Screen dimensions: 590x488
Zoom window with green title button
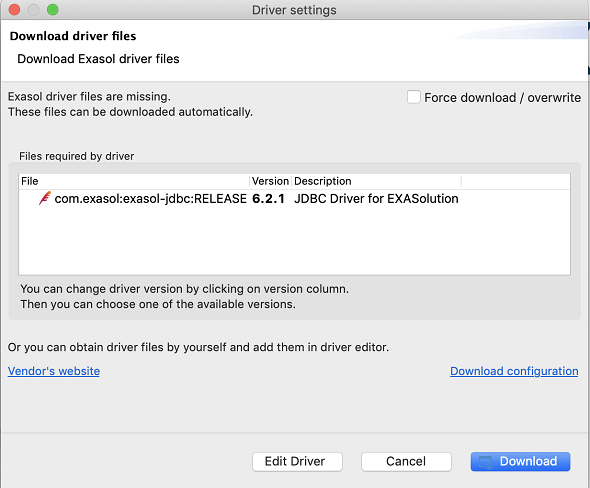click(x=53, y=10)
